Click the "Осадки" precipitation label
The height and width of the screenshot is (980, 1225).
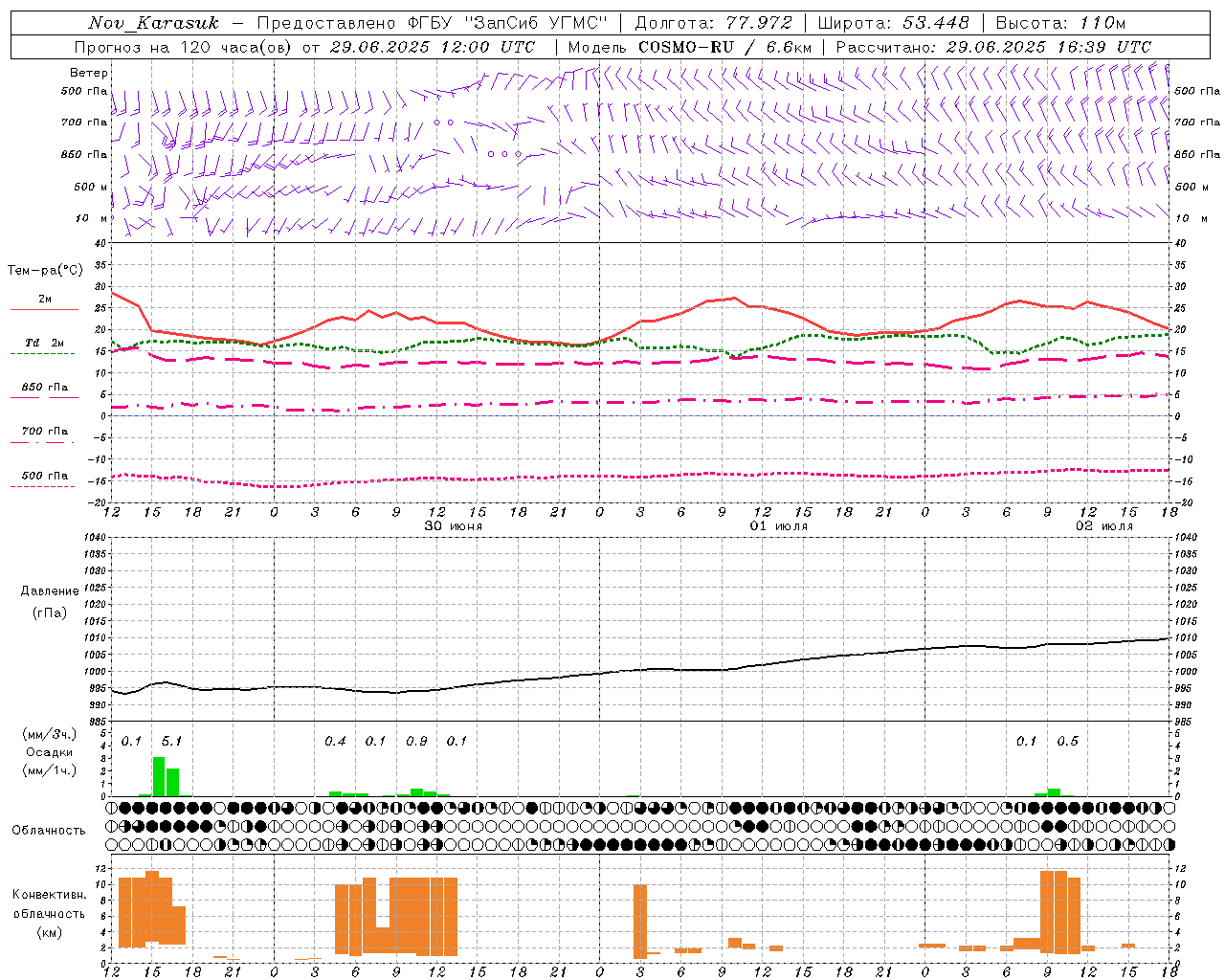50,752
